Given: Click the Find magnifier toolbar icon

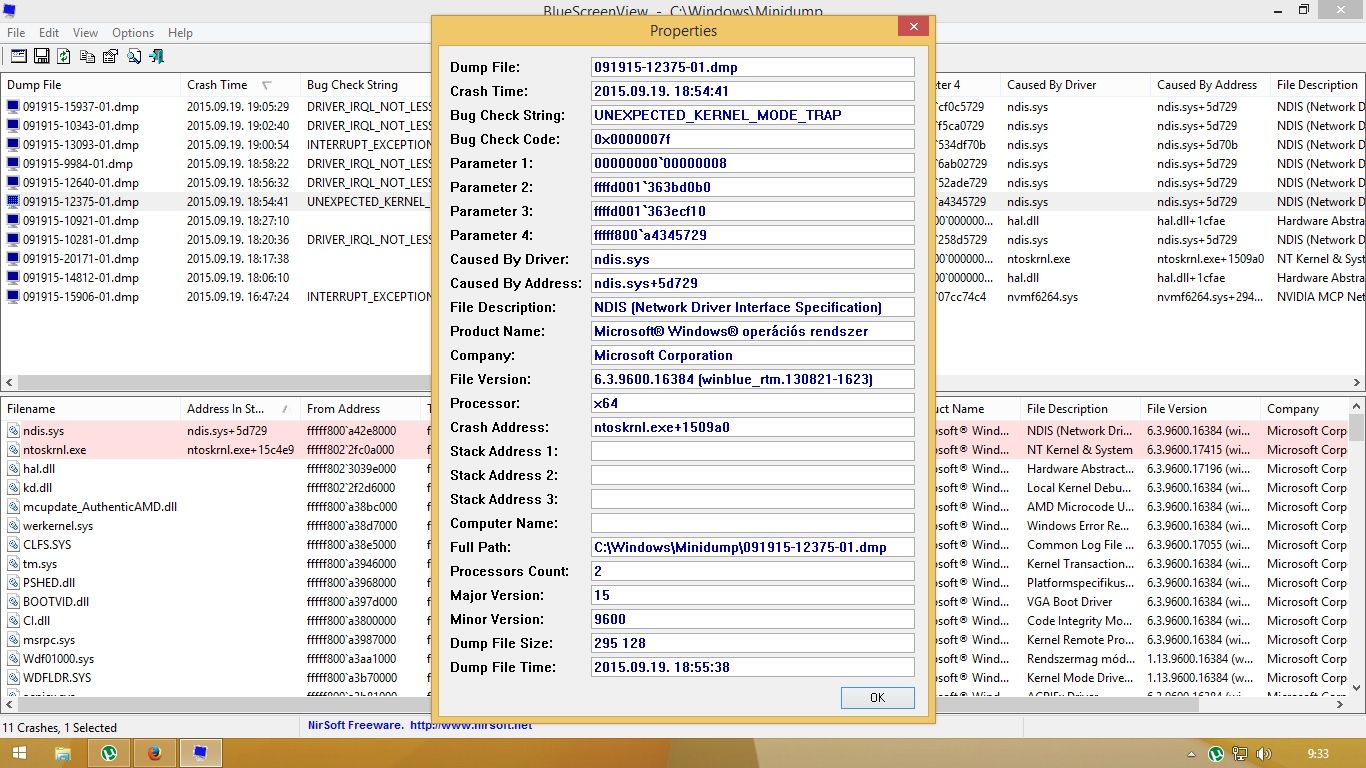Looking at the screenshot, I should [133, 56].
